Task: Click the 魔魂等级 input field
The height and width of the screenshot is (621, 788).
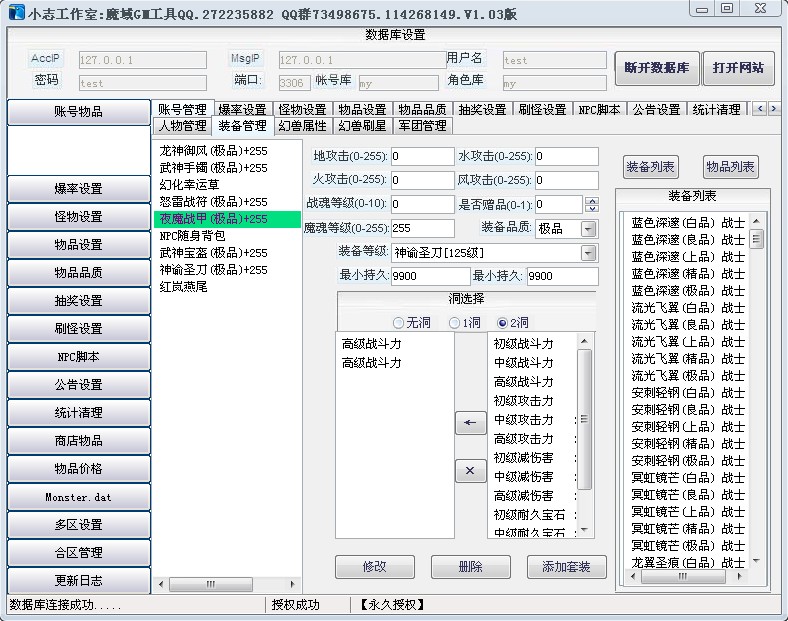Action: pos(422,229)
